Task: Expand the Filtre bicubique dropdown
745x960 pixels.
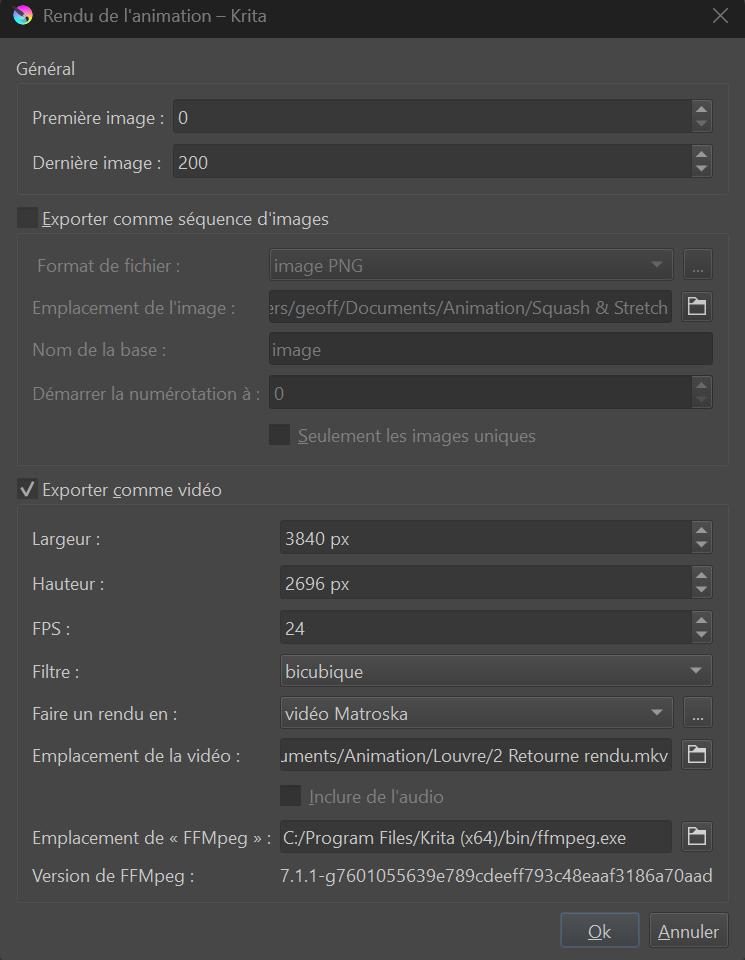Action: 495,671
